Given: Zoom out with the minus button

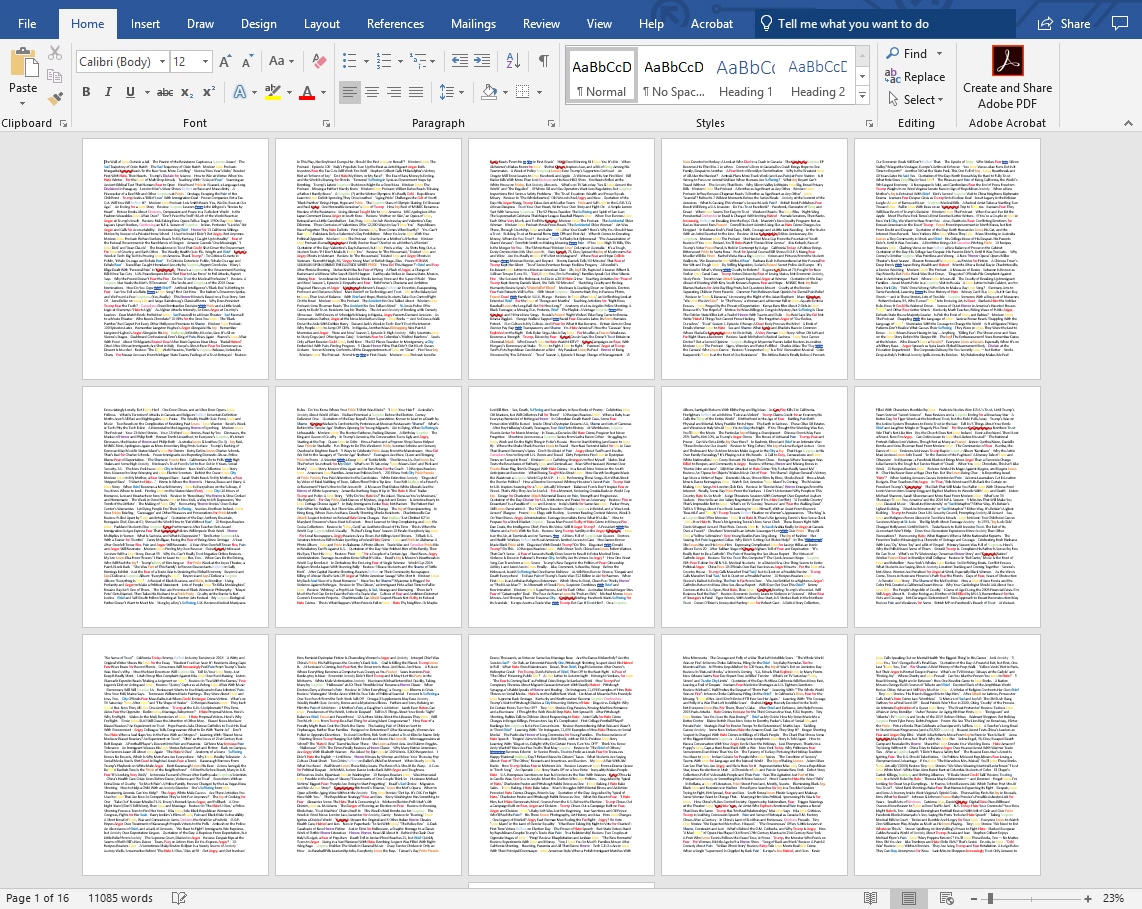Looking at the screenshot, I should (x=974, y=898).
